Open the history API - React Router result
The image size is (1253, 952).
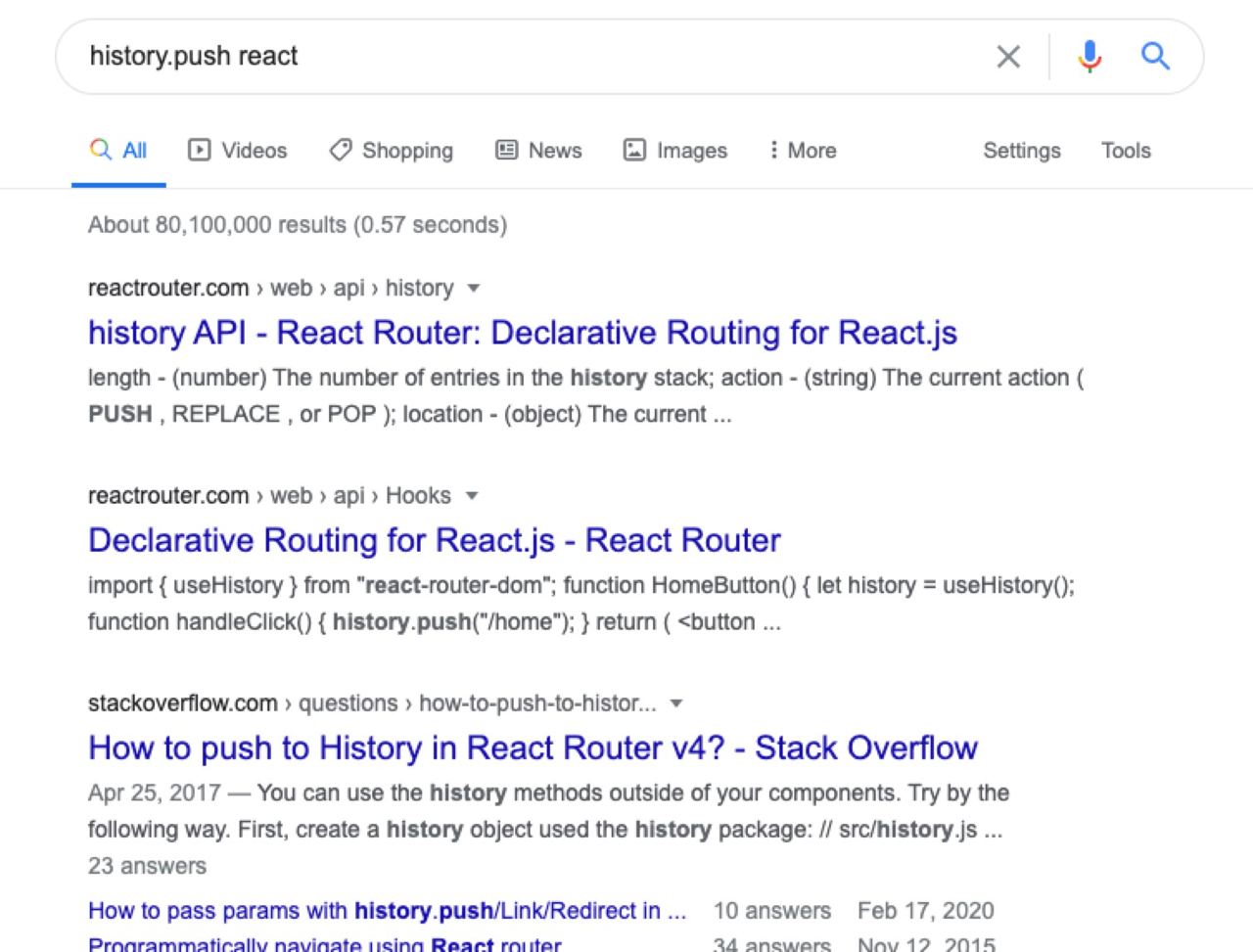[x=523, y=333]
